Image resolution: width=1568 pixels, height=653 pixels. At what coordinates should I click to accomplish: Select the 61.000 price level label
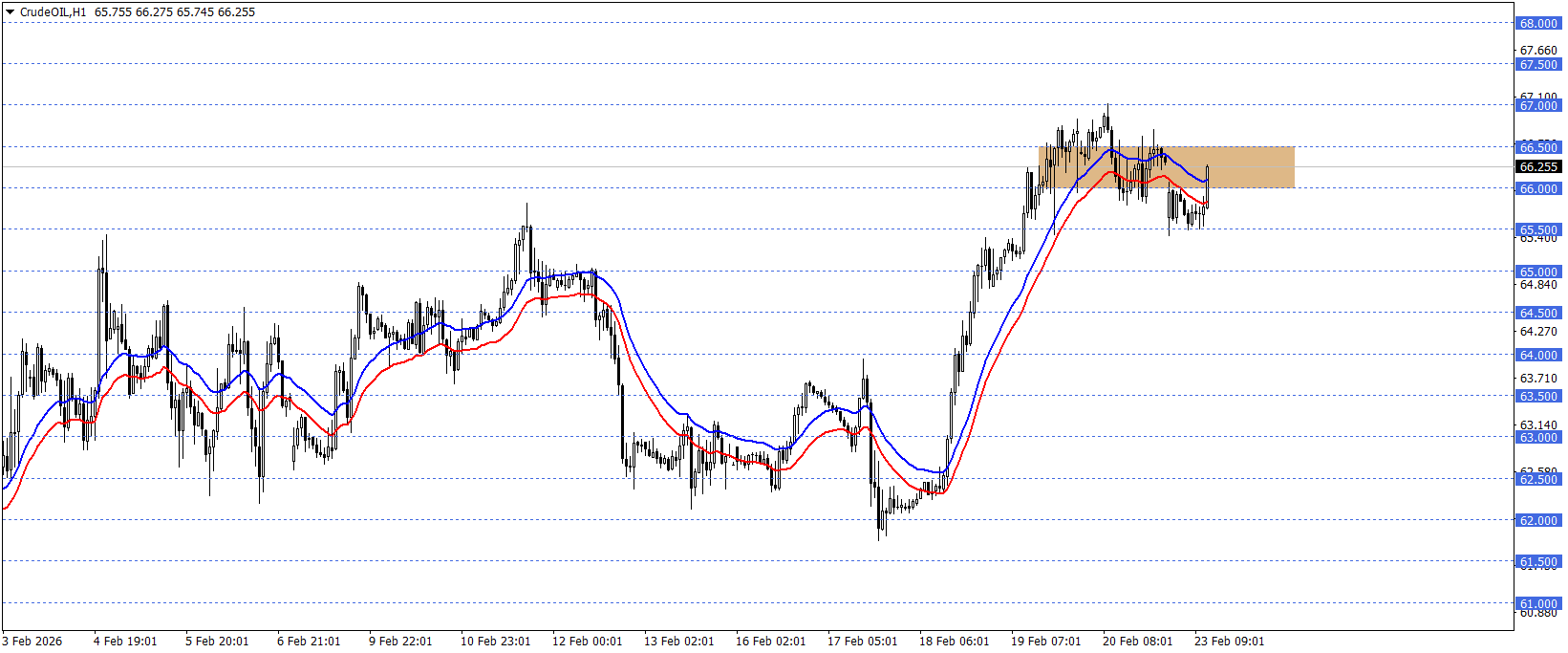tap(1538, 604)
